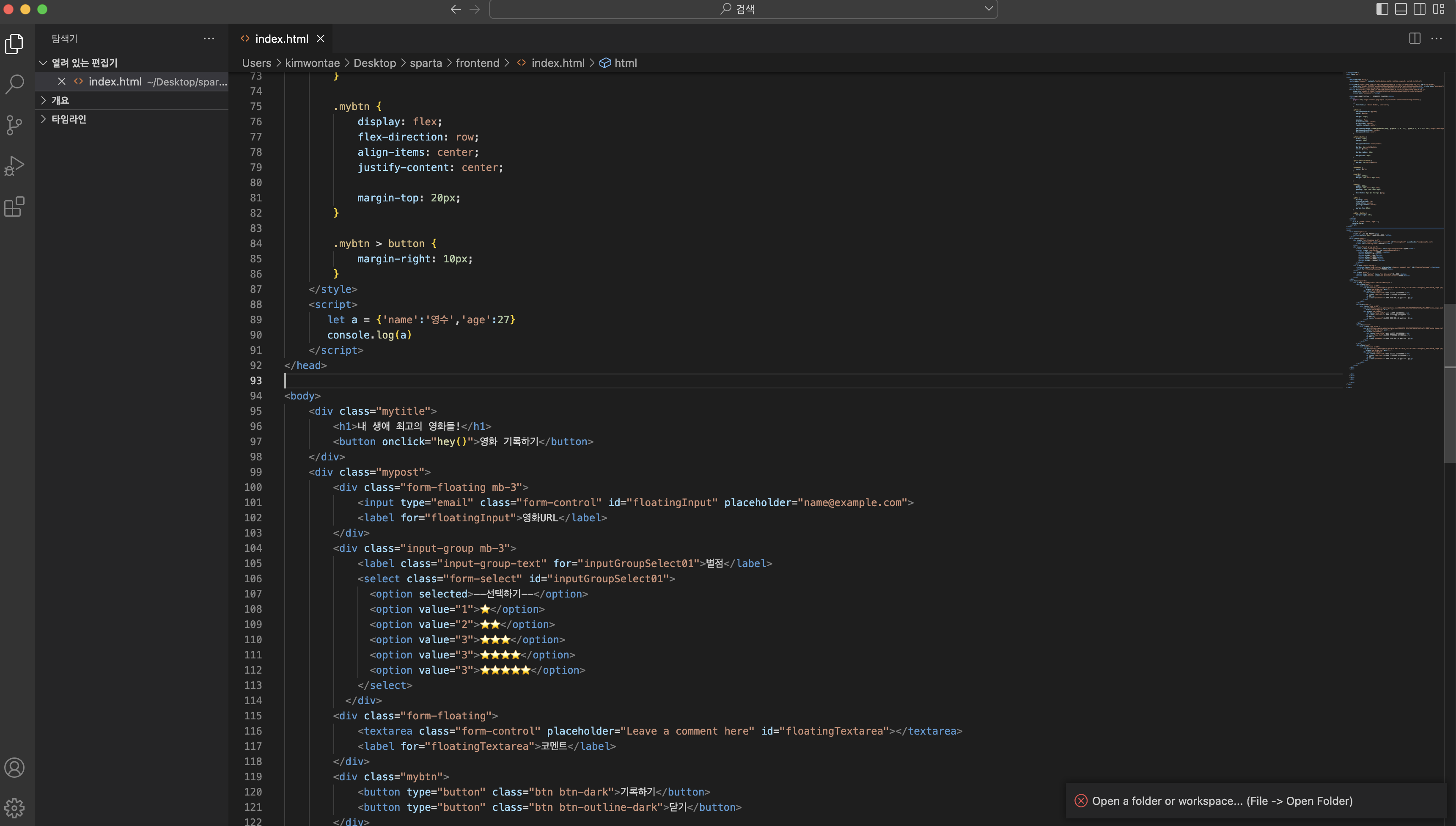
Task: Open the Extensions view
Action: pyautogui.click(x=14, y=206)
